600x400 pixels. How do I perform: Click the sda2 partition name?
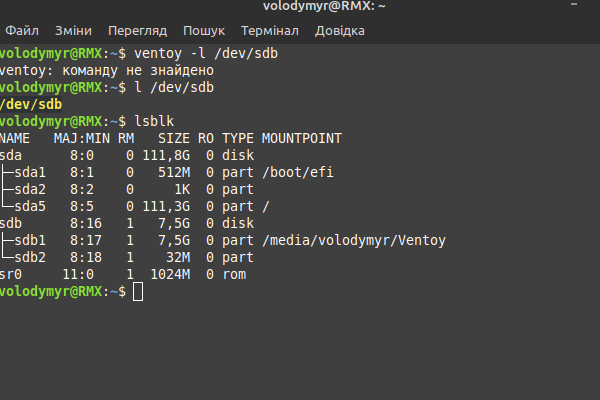pyautogui.click(x=30, y=189)
